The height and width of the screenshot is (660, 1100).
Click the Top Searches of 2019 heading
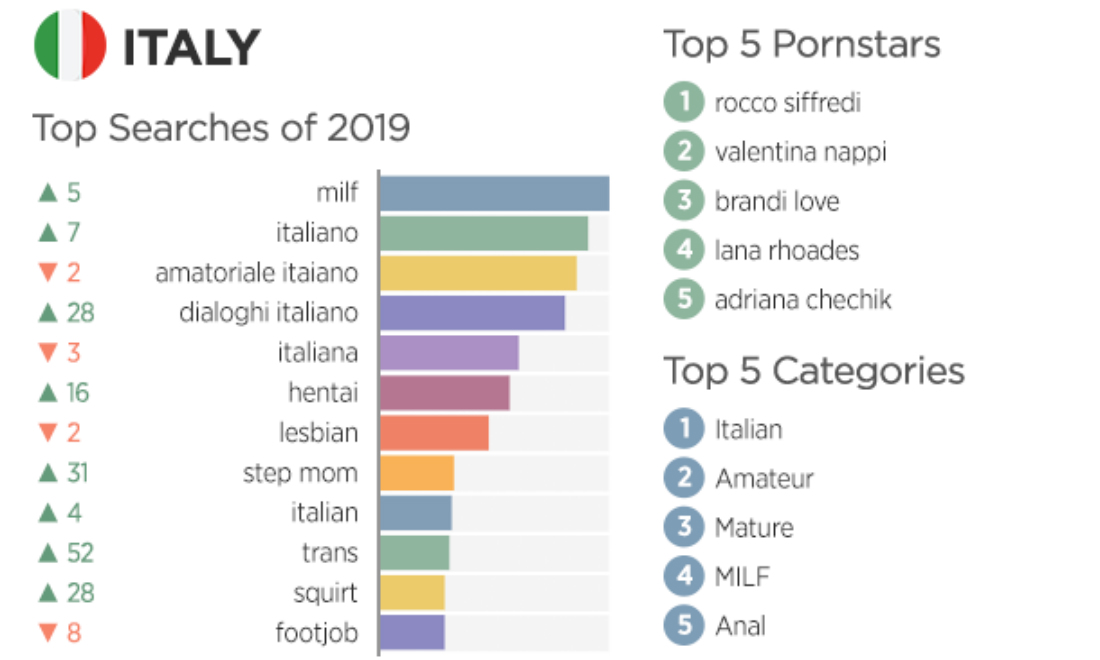221,129
